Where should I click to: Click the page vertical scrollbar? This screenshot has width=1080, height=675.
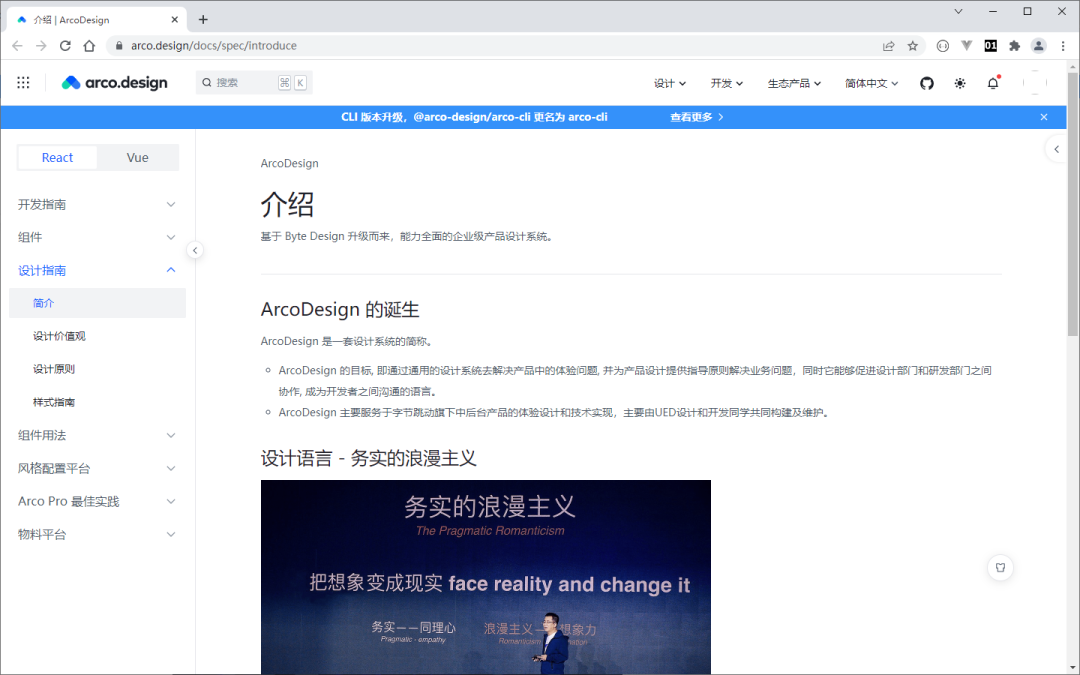pyautogui.click(x=1072, y=203)
